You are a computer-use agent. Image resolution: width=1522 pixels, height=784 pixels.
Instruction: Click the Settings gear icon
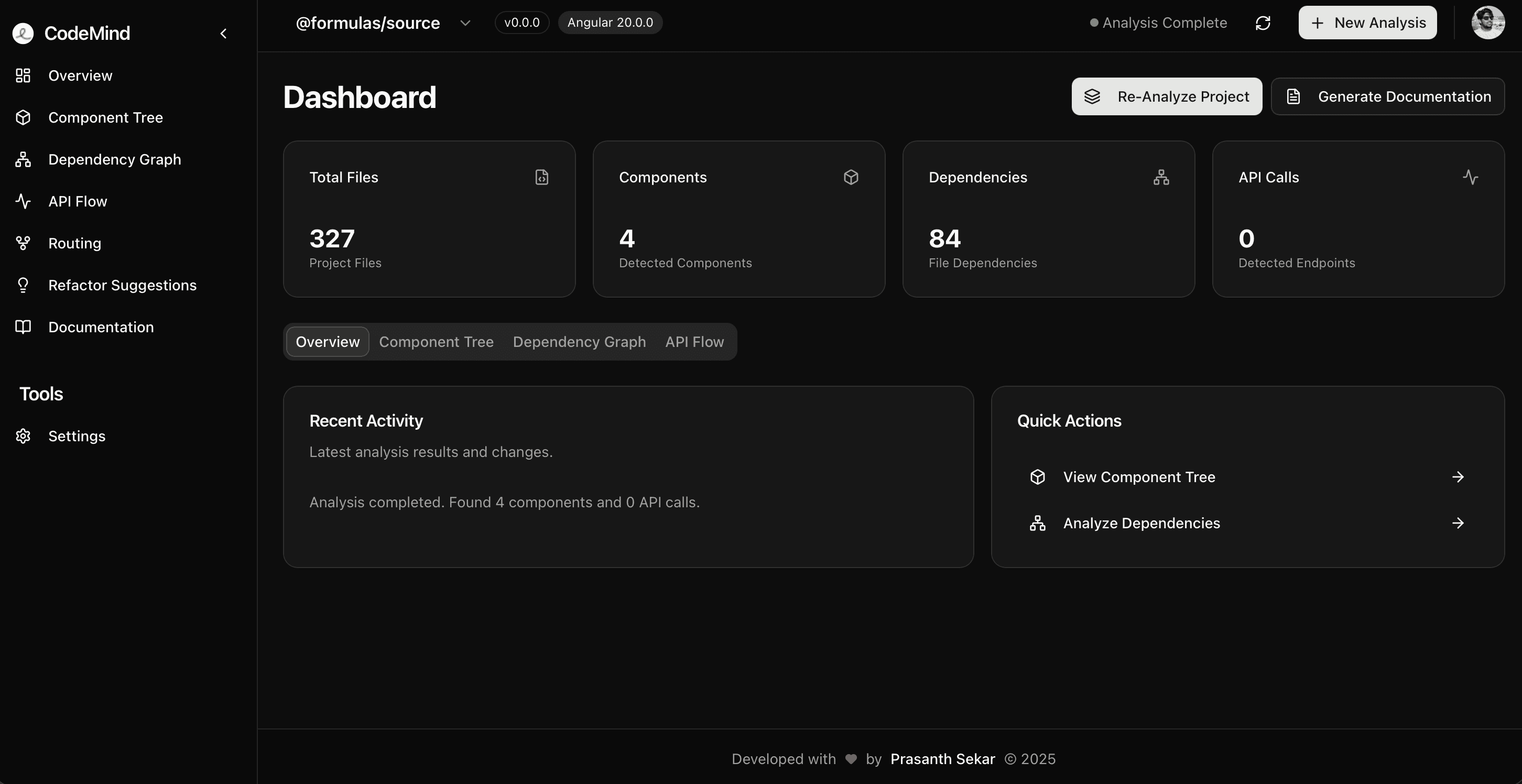[x=23, y=436]
